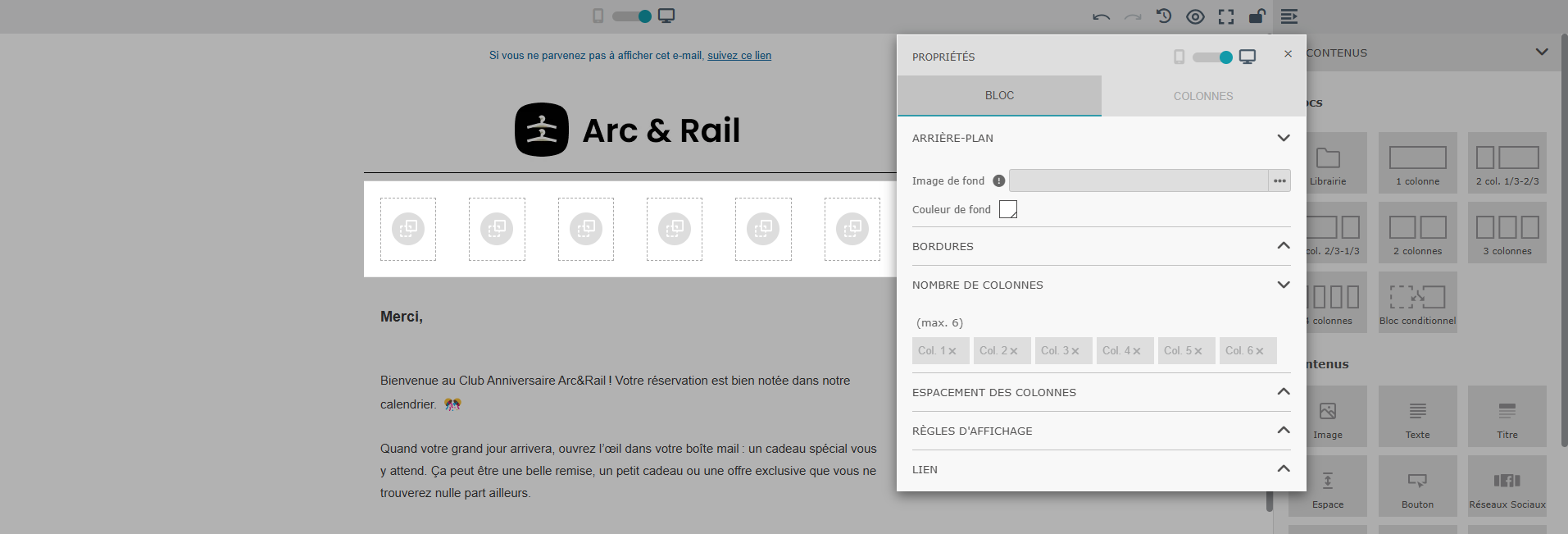The height and width of the screenshot is (534, 1568).
Task: Click the 'Merci,' heading text
Action: point(402,317)
